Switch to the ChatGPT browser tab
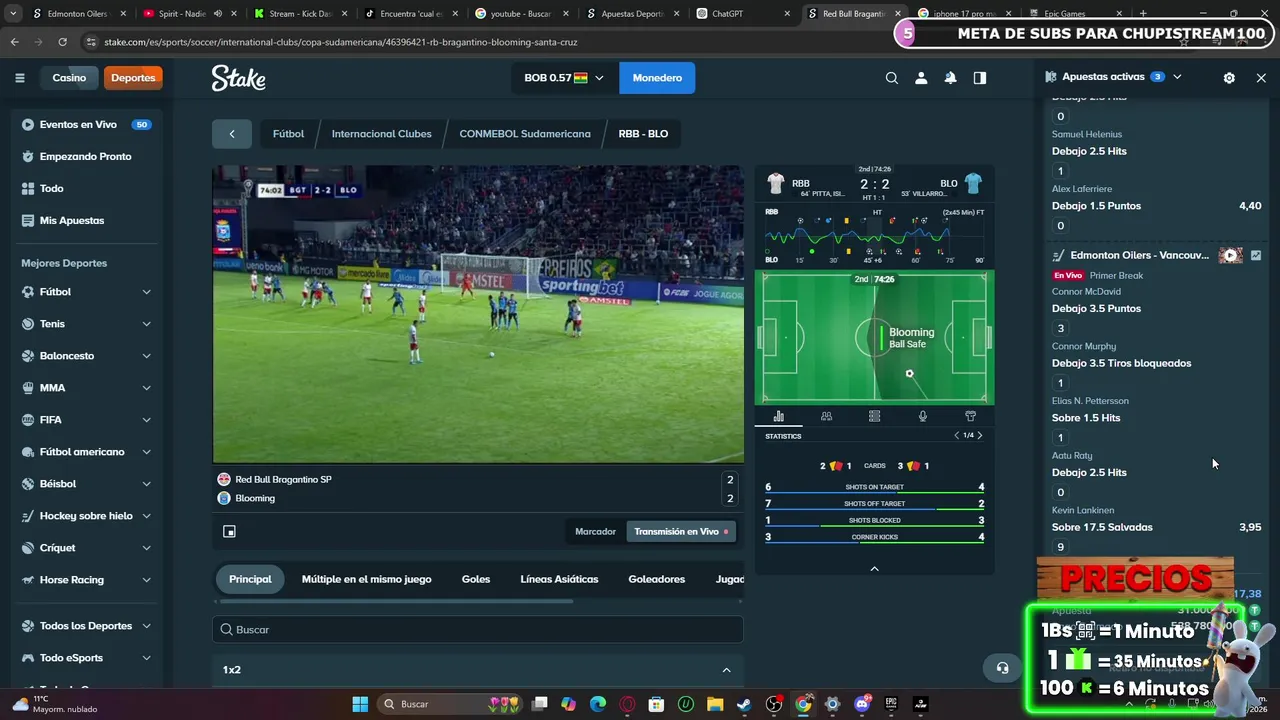 coord(738,14)
